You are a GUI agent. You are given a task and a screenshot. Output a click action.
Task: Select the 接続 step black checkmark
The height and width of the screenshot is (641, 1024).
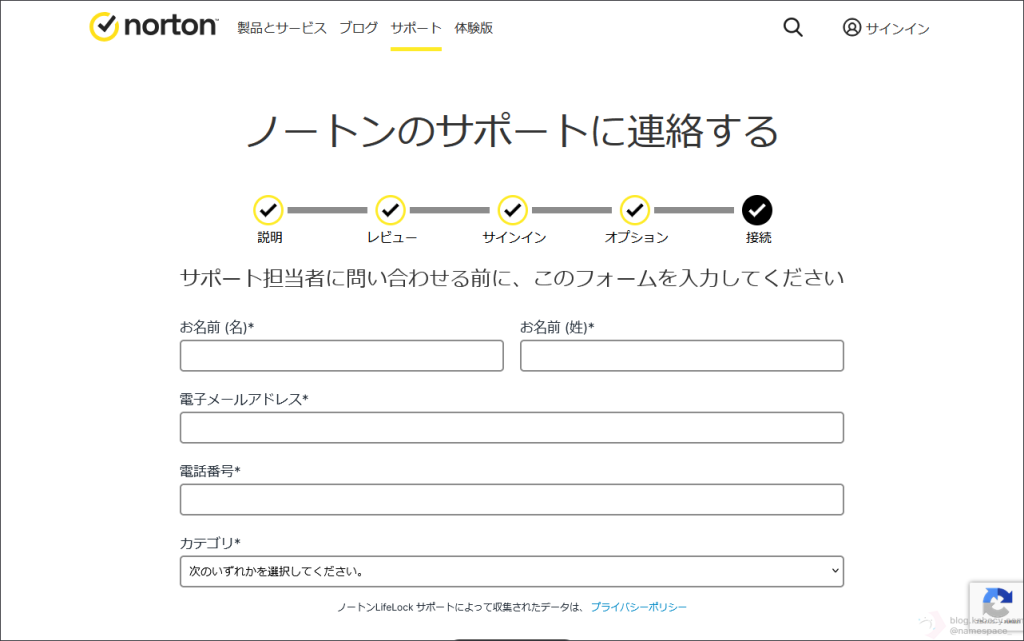pos(757,210)
